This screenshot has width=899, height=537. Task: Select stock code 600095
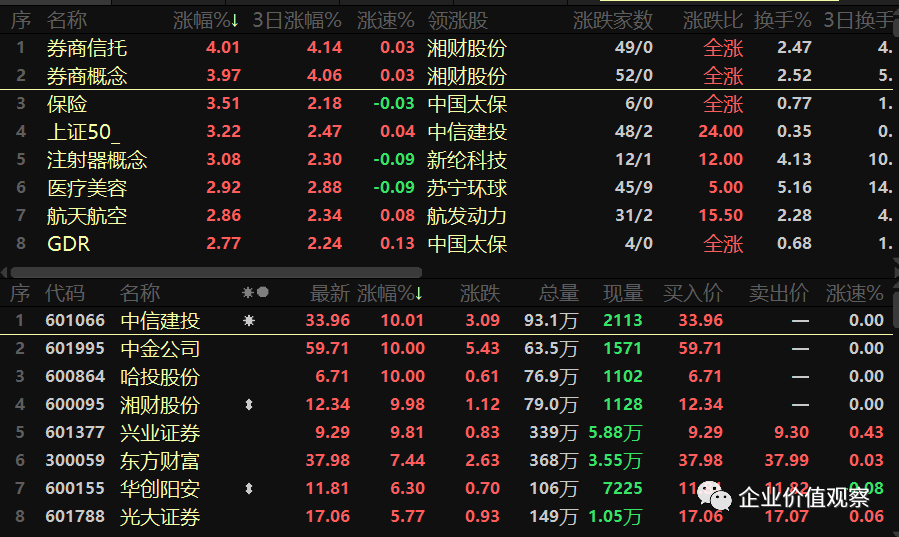[x=75, y=405]
